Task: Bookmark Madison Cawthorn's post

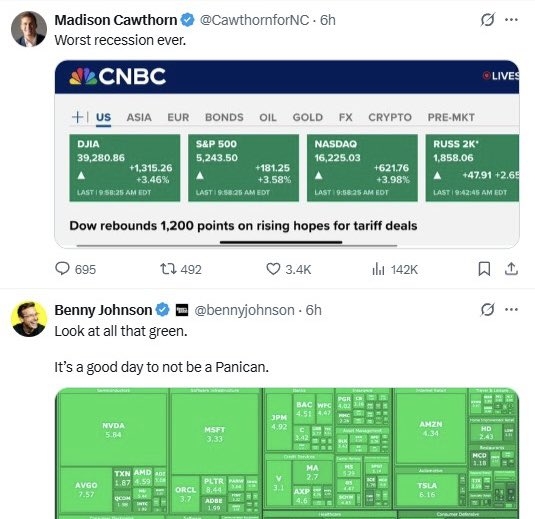Action: click(484, 269)
